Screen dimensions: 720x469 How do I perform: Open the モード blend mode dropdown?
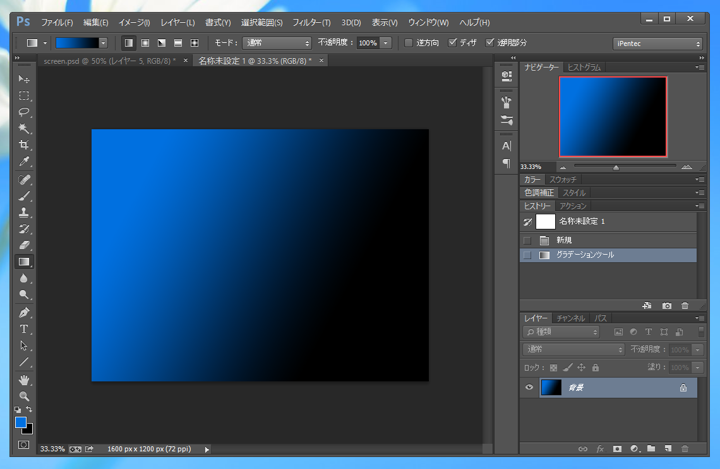(277, 43)
